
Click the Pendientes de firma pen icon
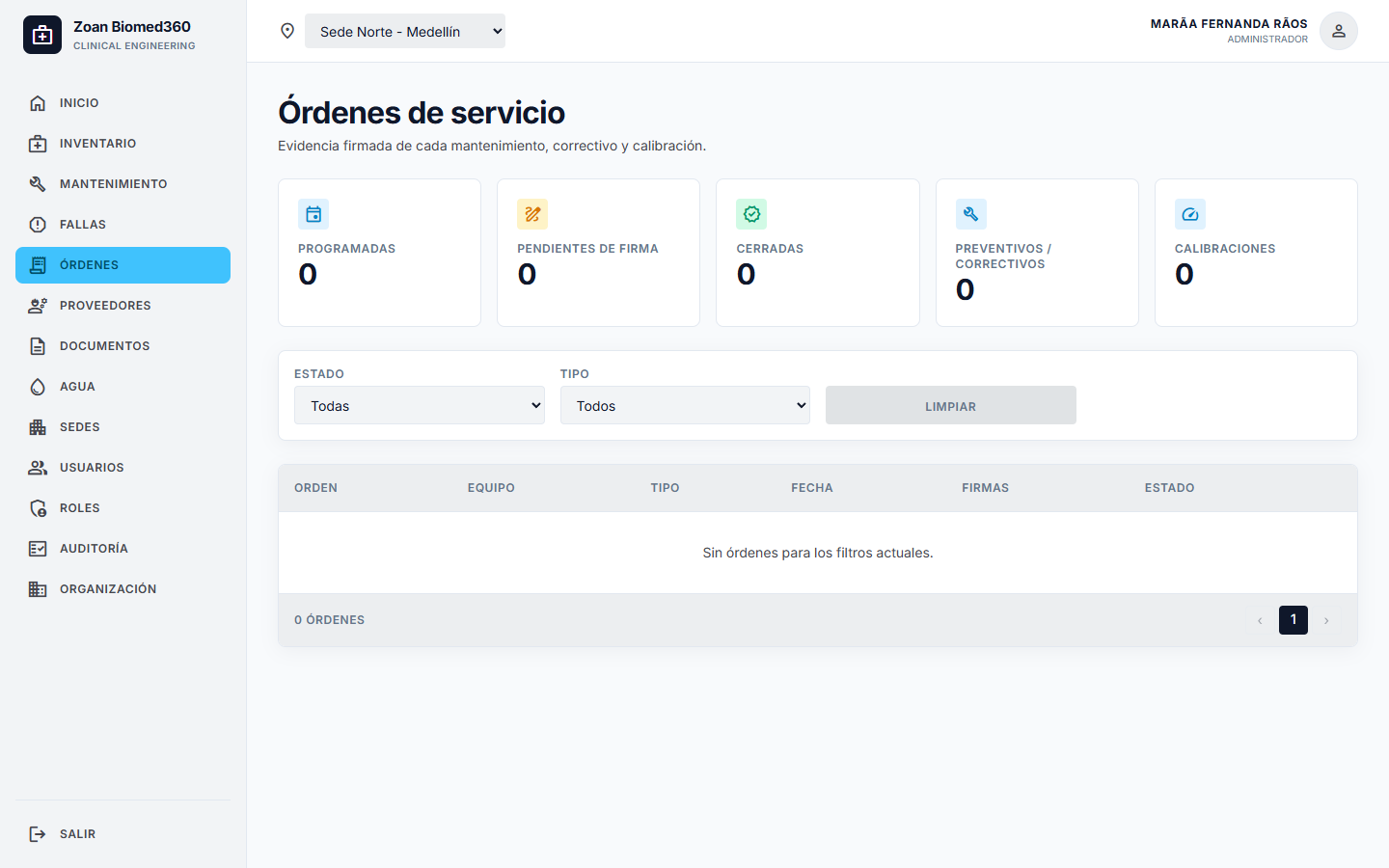coord(532,214)
